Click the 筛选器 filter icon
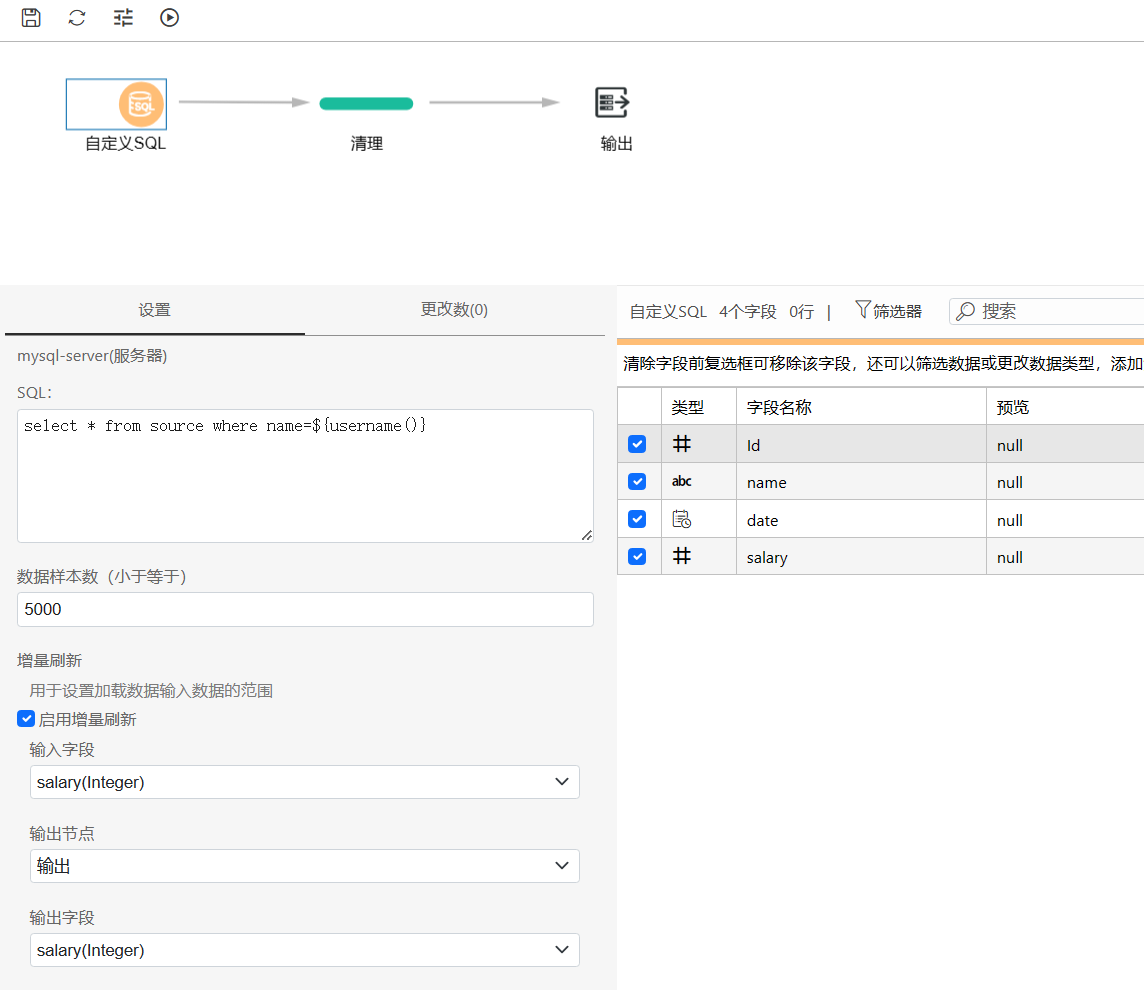This screenshot has width=1144, height=990. pos(862,310)
